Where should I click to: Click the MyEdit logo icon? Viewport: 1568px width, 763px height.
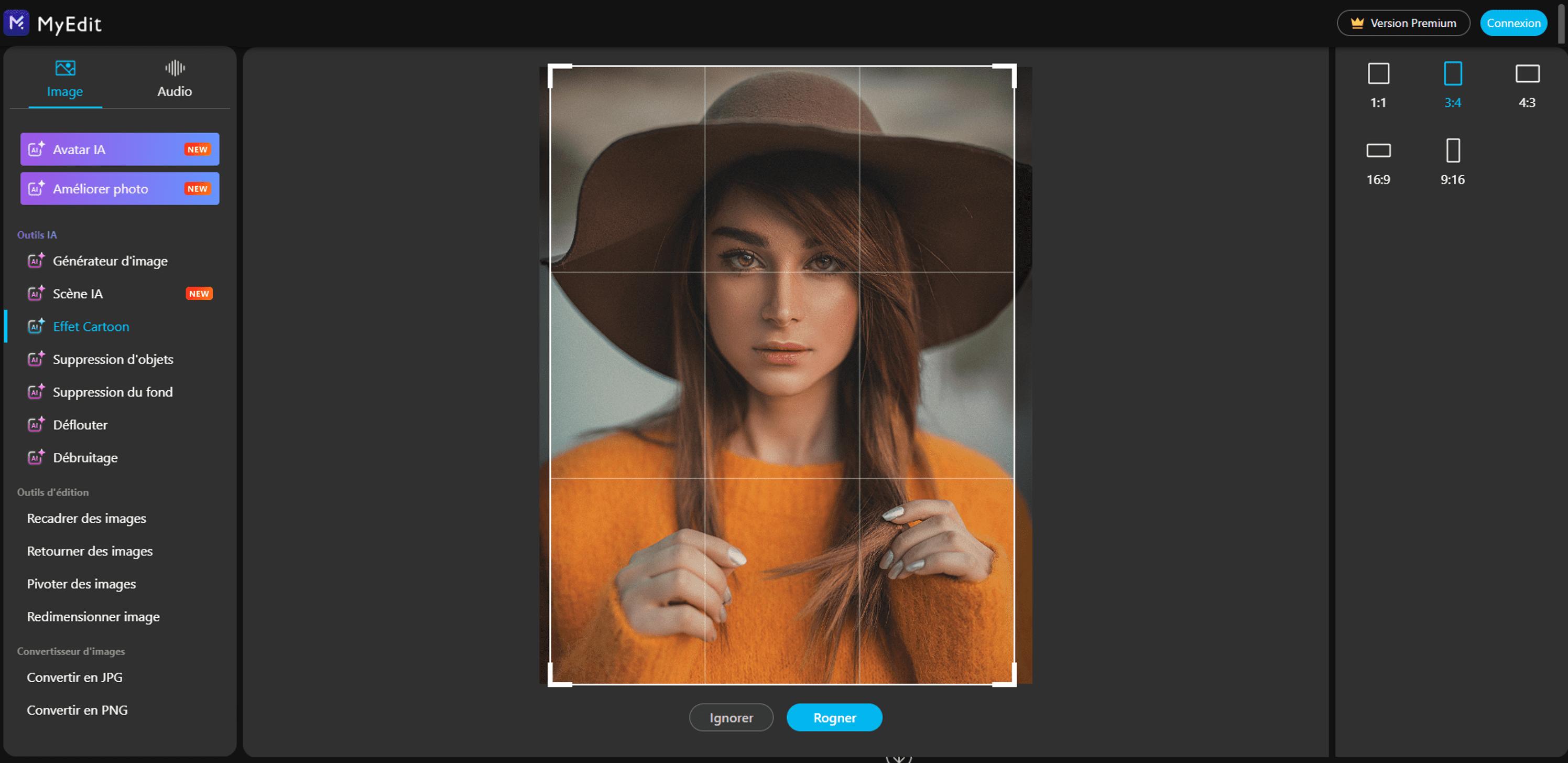(x=16, y=23)
